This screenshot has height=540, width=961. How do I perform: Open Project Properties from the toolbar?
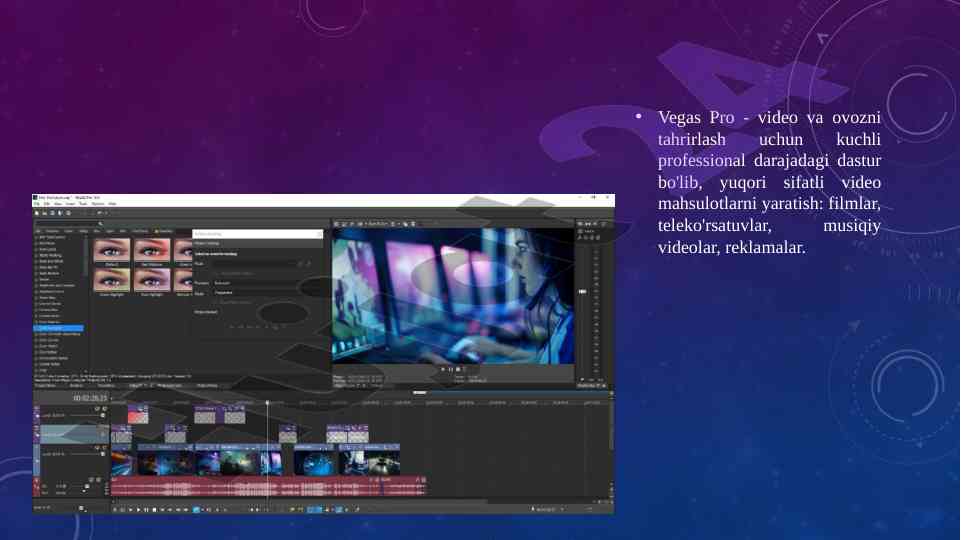pyautogui.click(x=68, y=213)
